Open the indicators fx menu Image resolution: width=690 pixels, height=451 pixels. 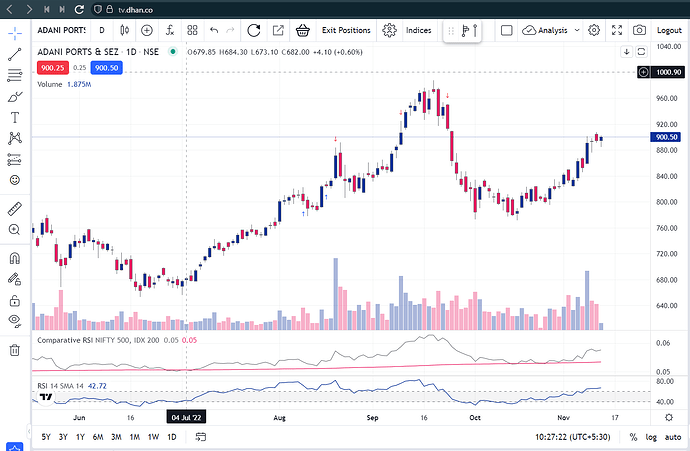[170, 30]
